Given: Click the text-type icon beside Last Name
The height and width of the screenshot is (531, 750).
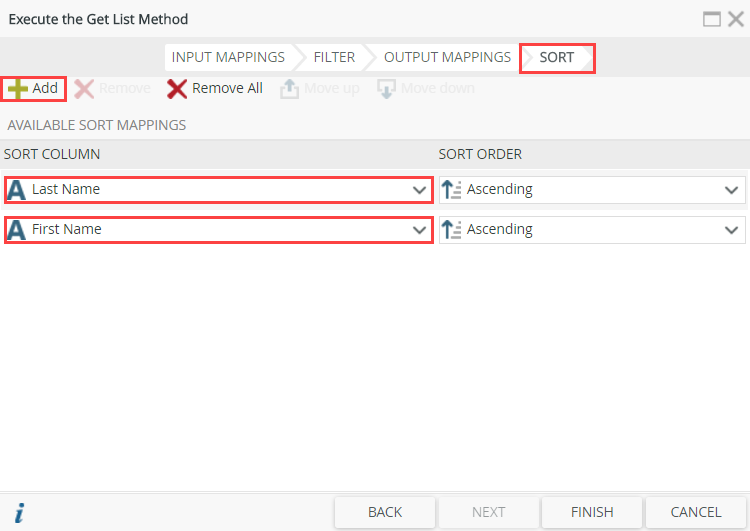Looking at the screenshot, I should point(17,190).
